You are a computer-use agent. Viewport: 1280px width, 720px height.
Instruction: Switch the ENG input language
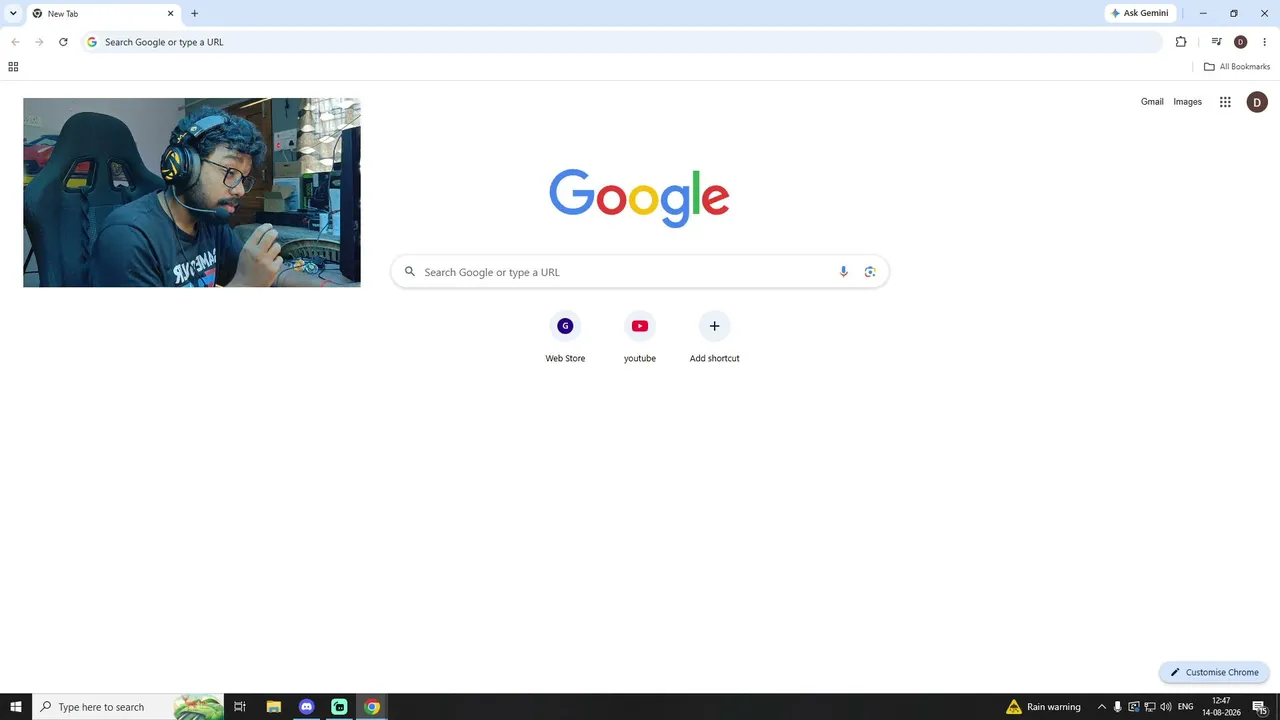click(1186, 707)
